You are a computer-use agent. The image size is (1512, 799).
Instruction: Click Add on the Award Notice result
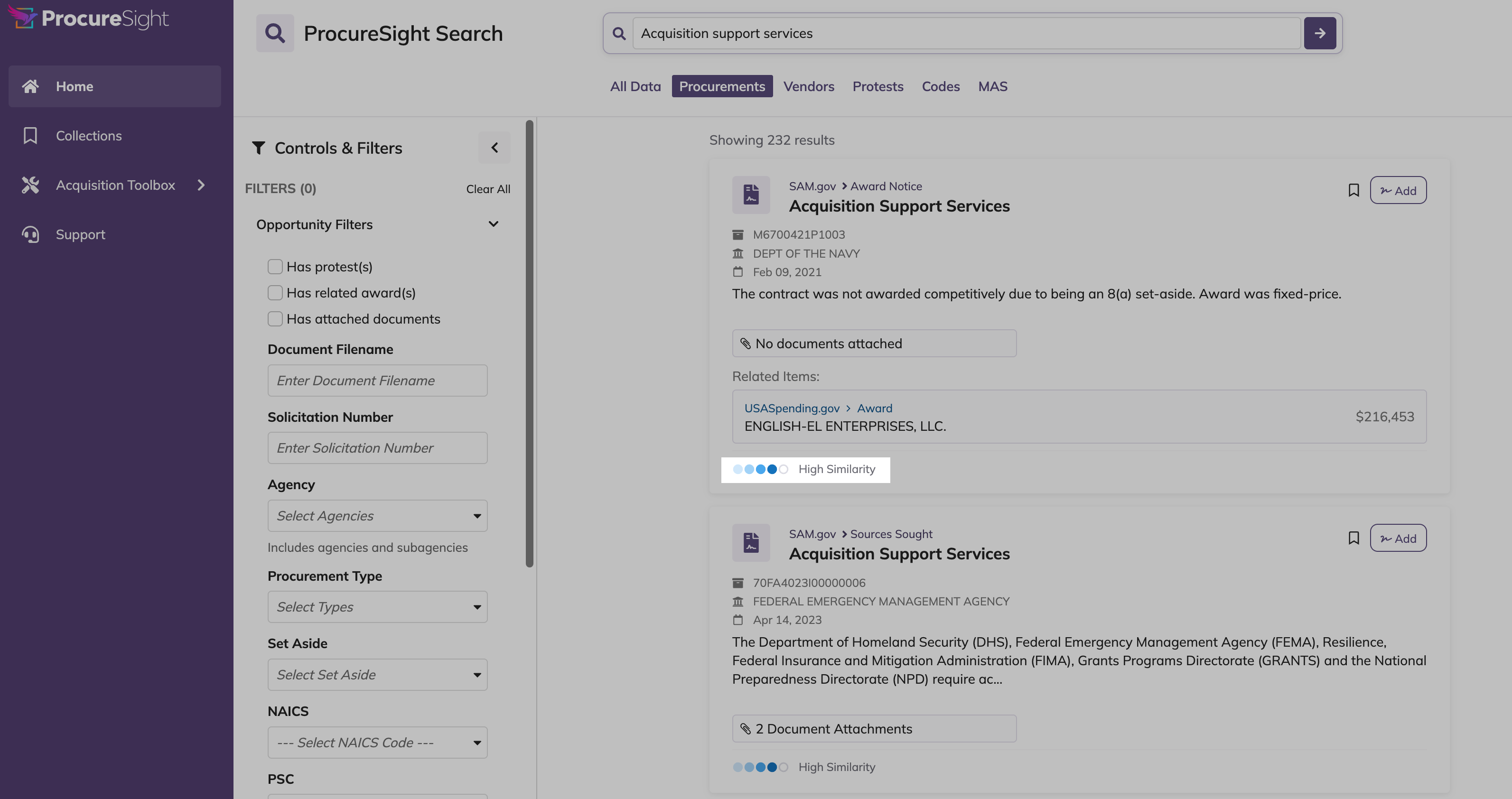tap(1398, 191)
